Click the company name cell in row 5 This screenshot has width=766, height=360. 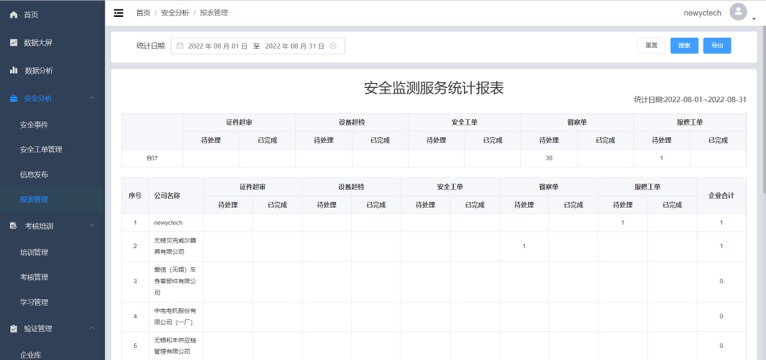(x=176, y=346)
